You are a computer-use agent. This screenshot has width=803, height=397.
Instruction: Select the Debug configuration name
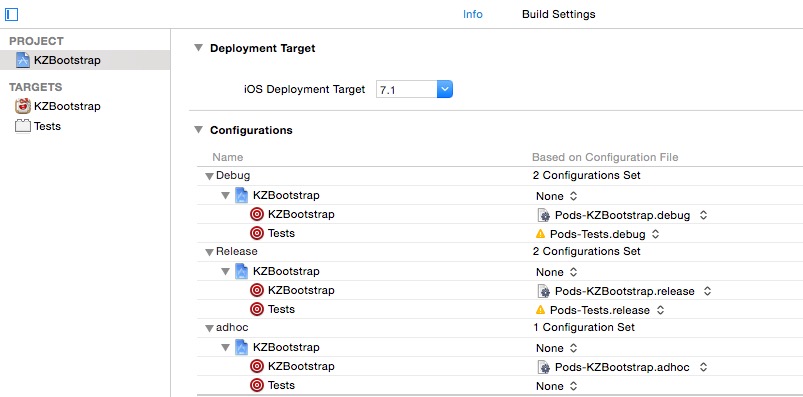pos(233,176)
